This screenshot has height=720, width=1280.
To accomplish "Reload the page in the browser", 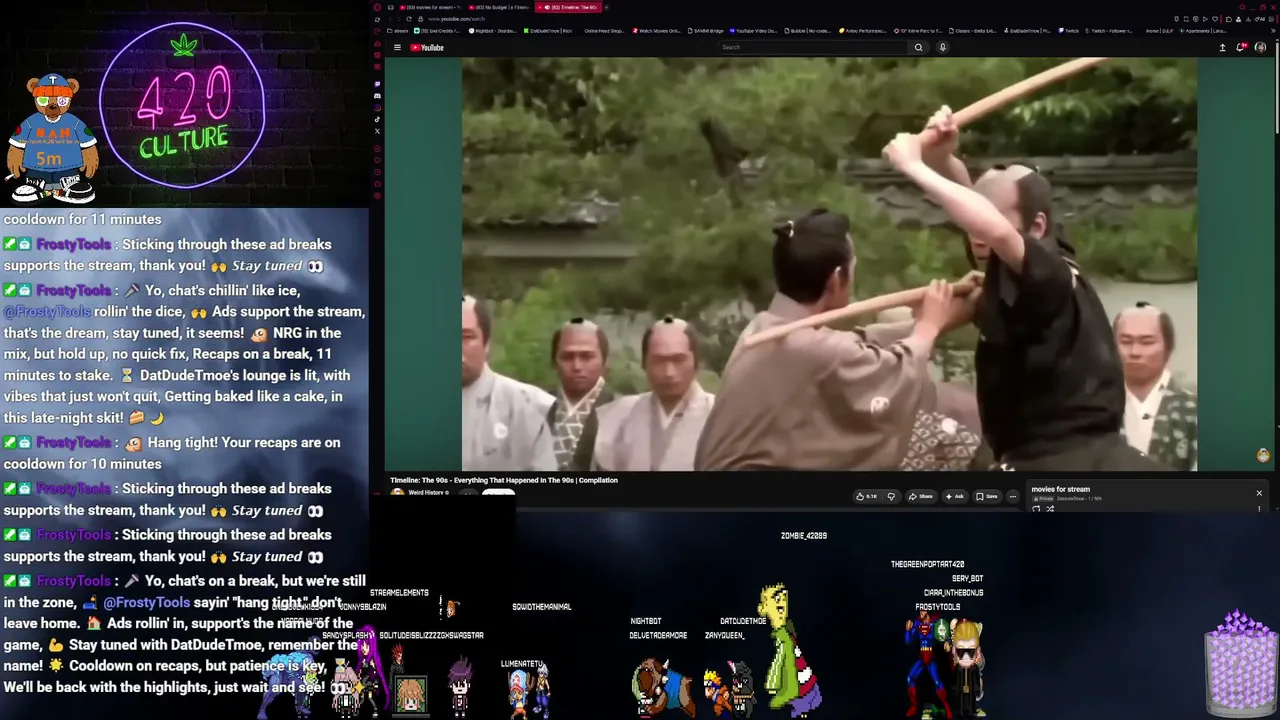I will (408, 19).
